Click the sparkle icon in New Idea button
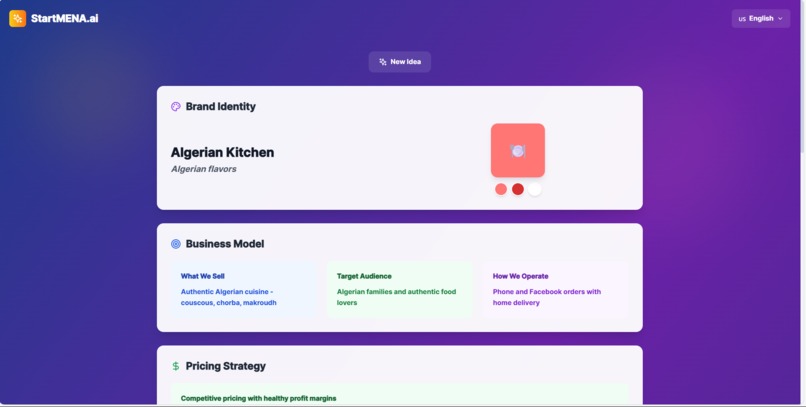806x407 pixels. [x=382, y=62]
